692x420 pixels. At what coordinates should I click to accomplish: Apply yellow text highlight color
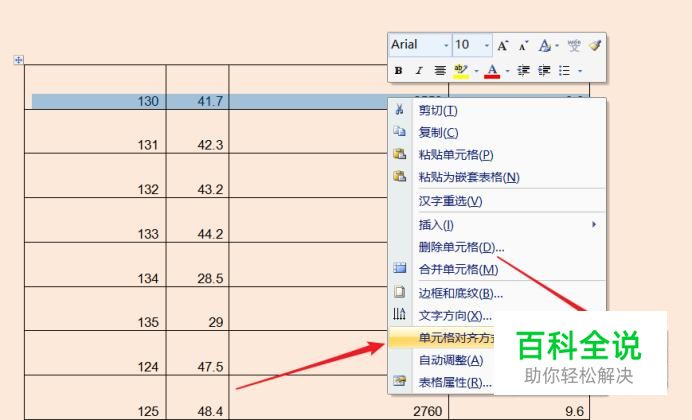pyautogui.click(x=461, y=71)
